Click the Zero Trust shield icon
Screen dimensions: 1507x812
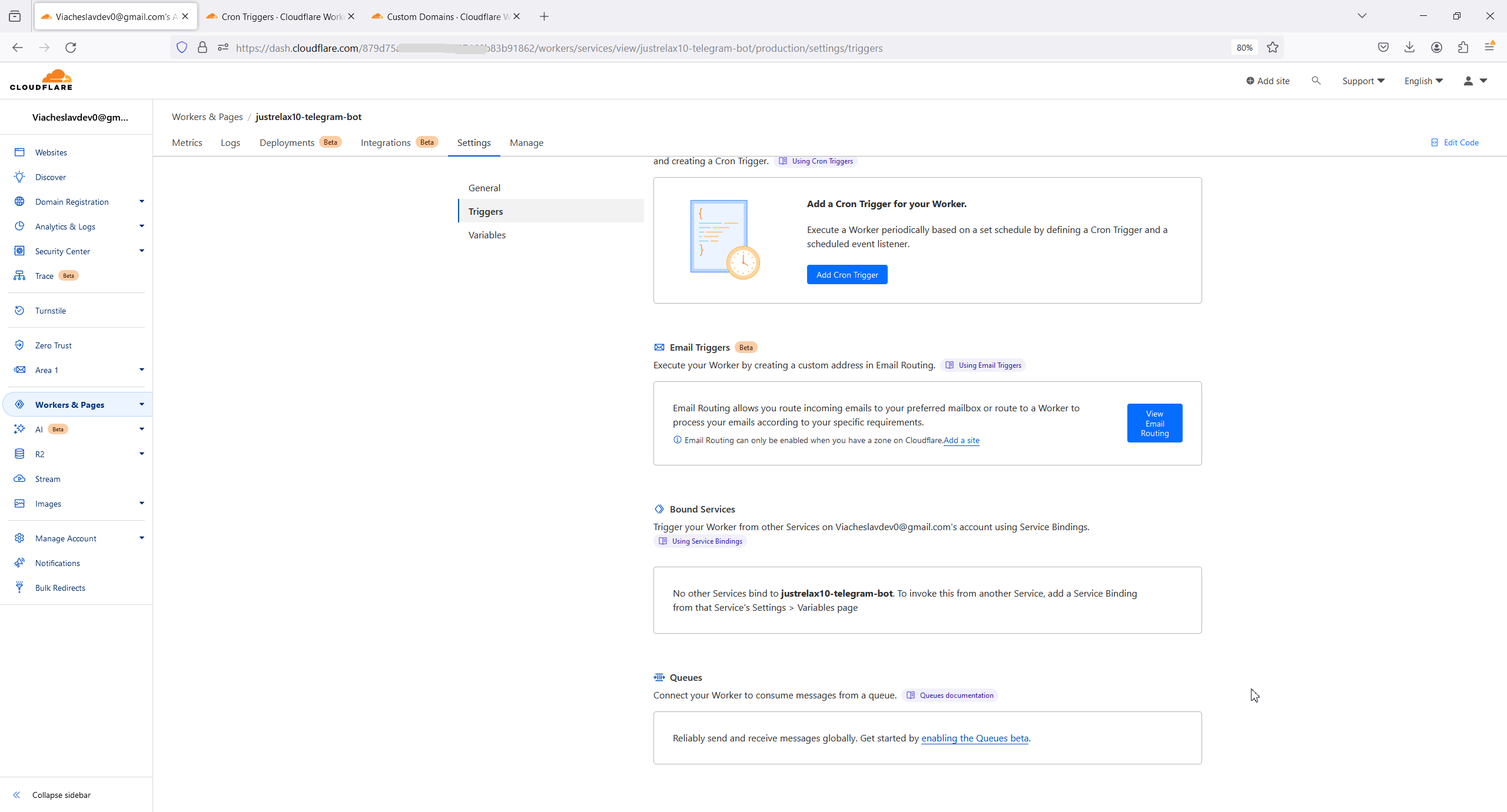tap(19, 345)
